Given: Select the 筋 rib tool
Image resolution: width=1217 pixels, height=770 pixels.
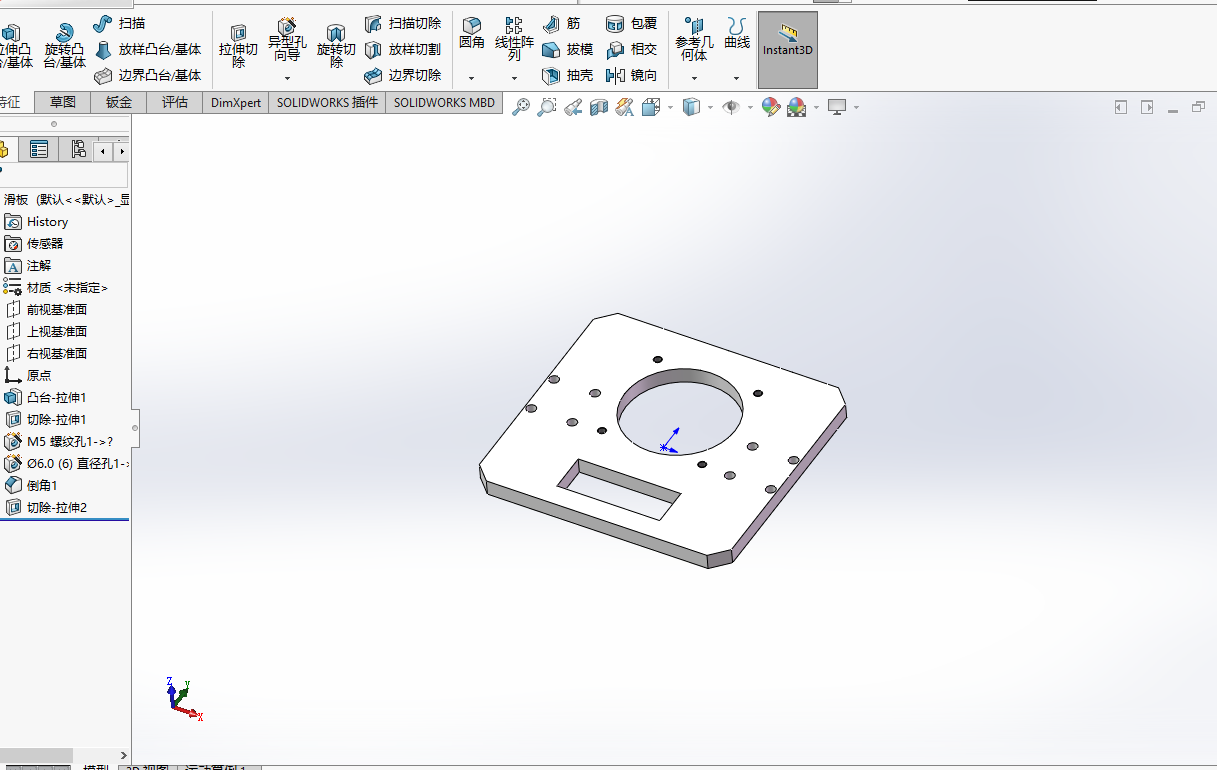Looking at the screenshot, I should pyautogui.click(x=562, y=23).
